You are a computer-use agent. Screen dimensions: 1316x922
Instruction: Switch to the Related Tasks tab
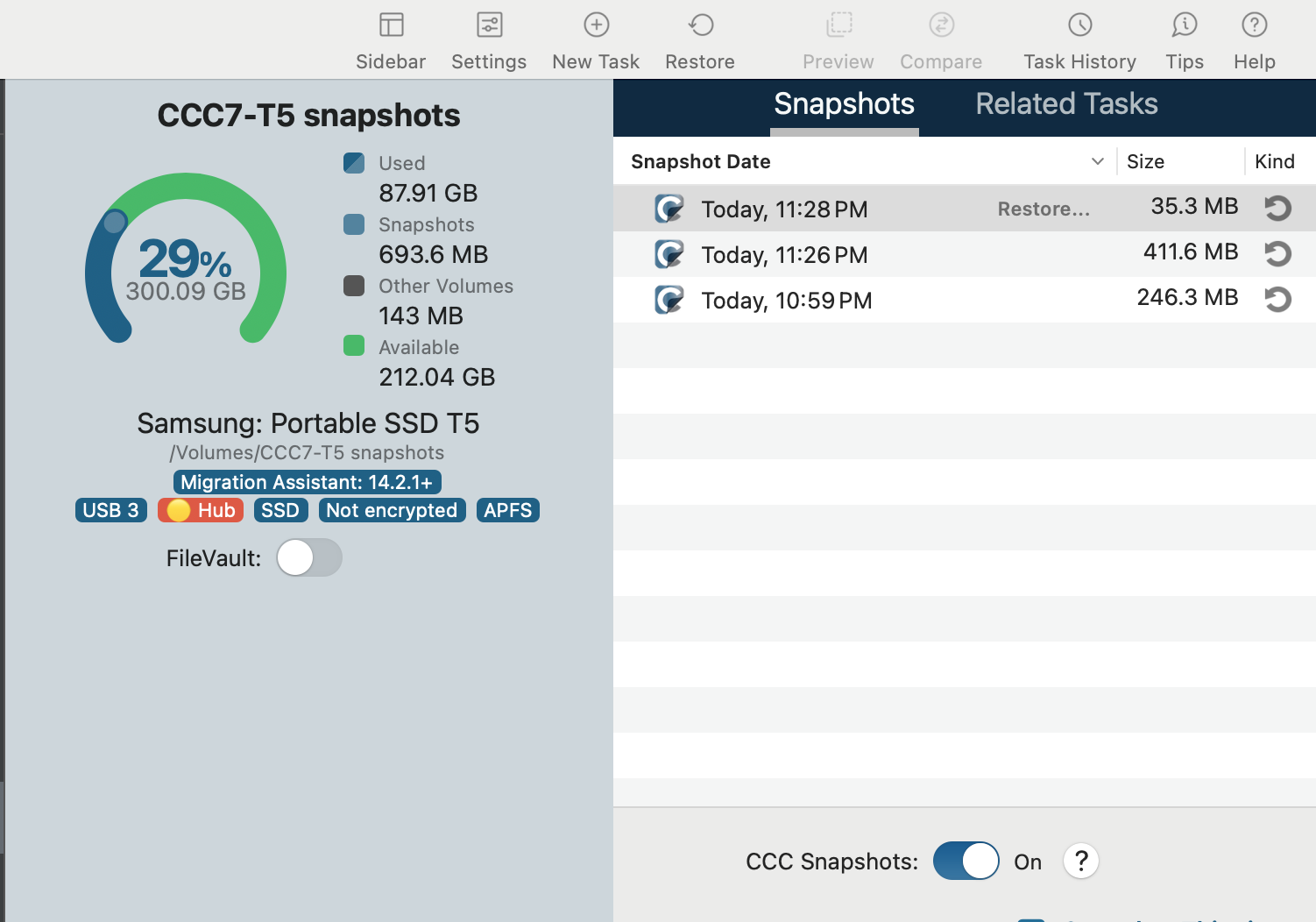pyautogui.click(x=1066, y=104)
